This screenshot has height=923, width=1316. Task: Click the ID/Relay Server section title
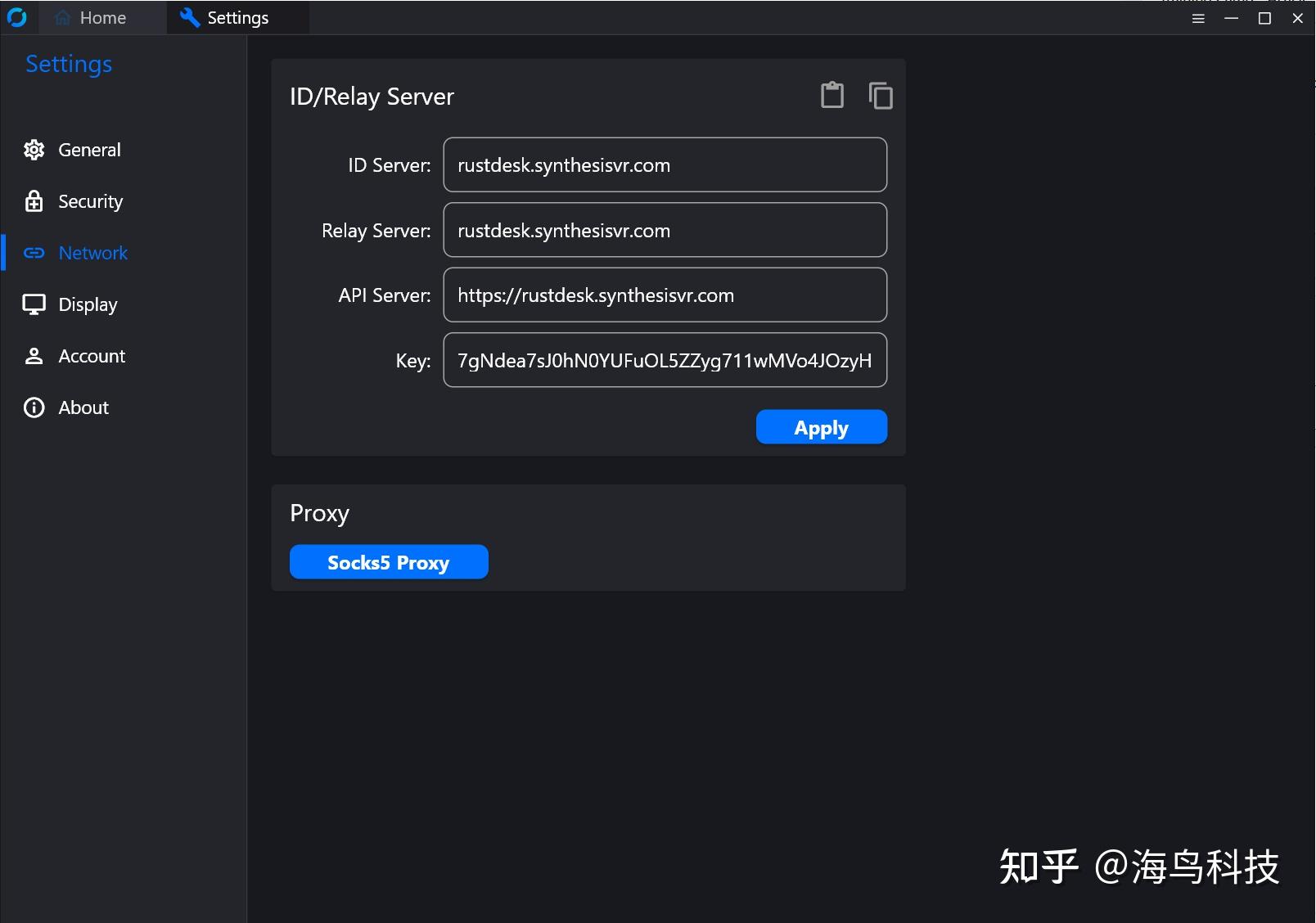[372, 97]
